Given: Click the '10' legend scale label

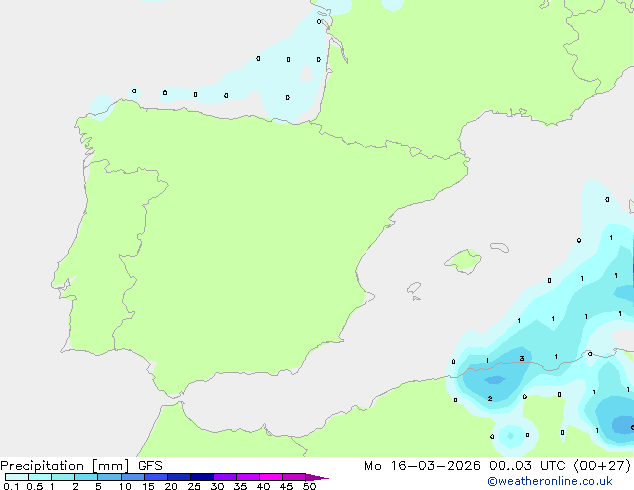Looking at the screenshot, I should coord(125,486).
